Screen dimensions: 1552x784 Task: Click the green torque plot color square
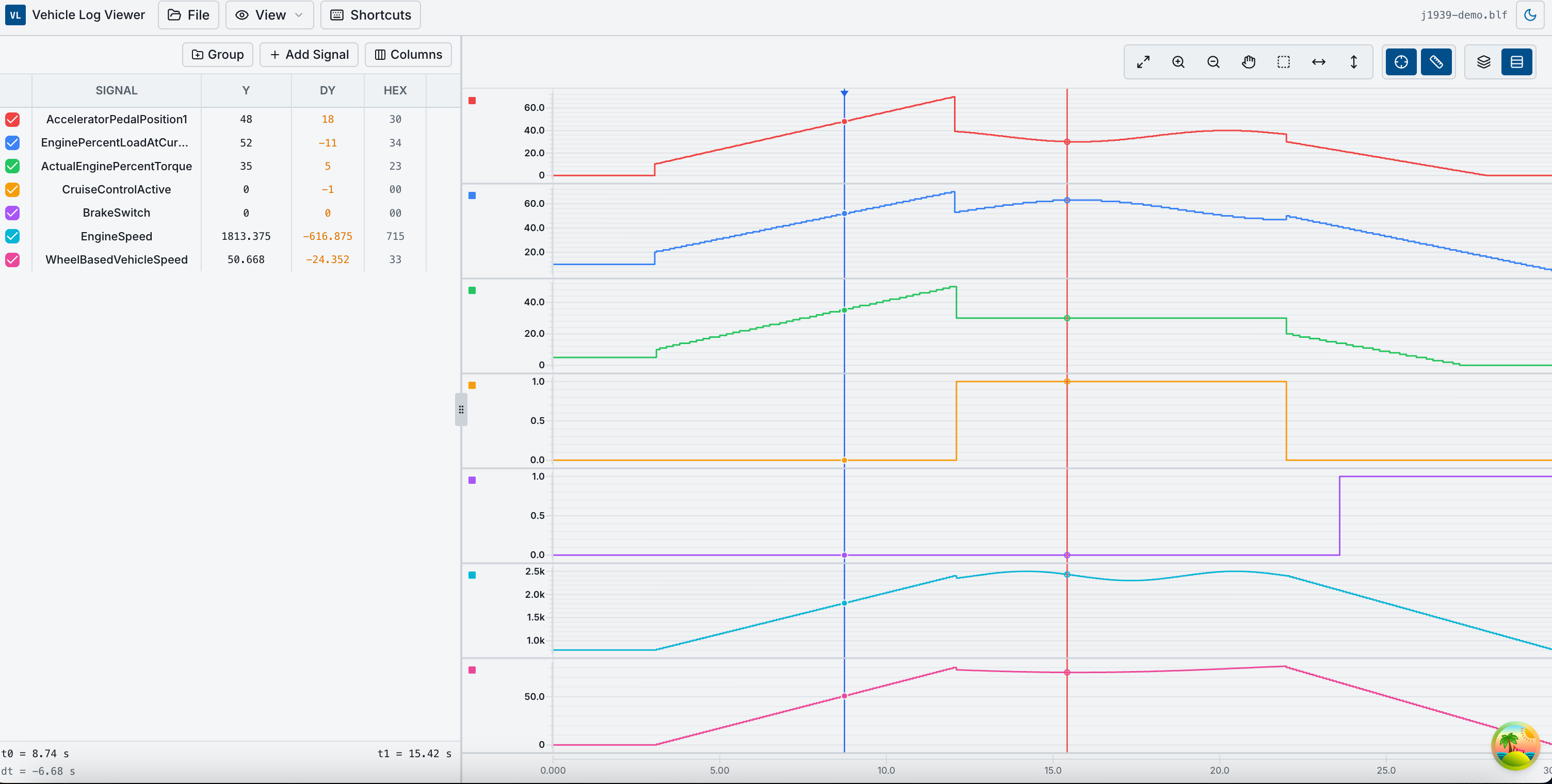(x=472, y=290)
